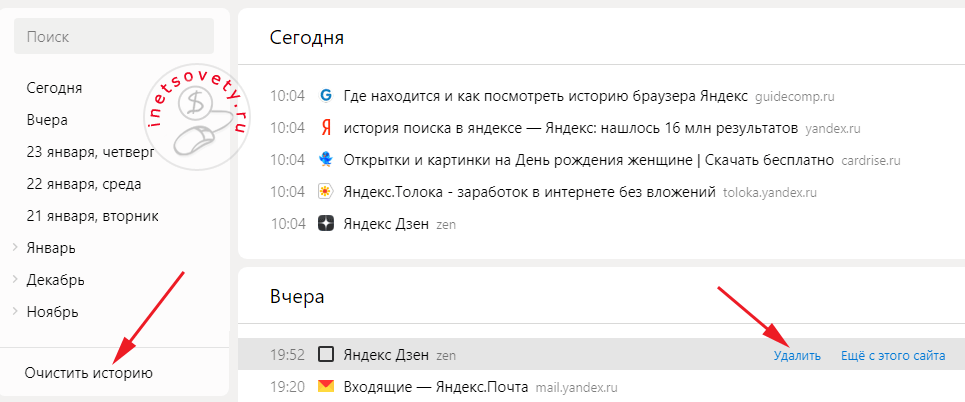
Task: Click Ещё с этого сайта link
Action: coord(893,355)
